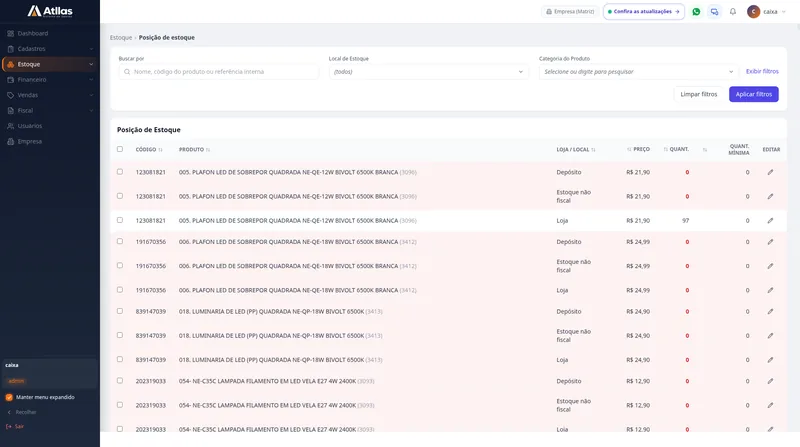This screenshot has width=800, height=447.
Task: Click the Atlas logo
Action: [x=50, y=11]
